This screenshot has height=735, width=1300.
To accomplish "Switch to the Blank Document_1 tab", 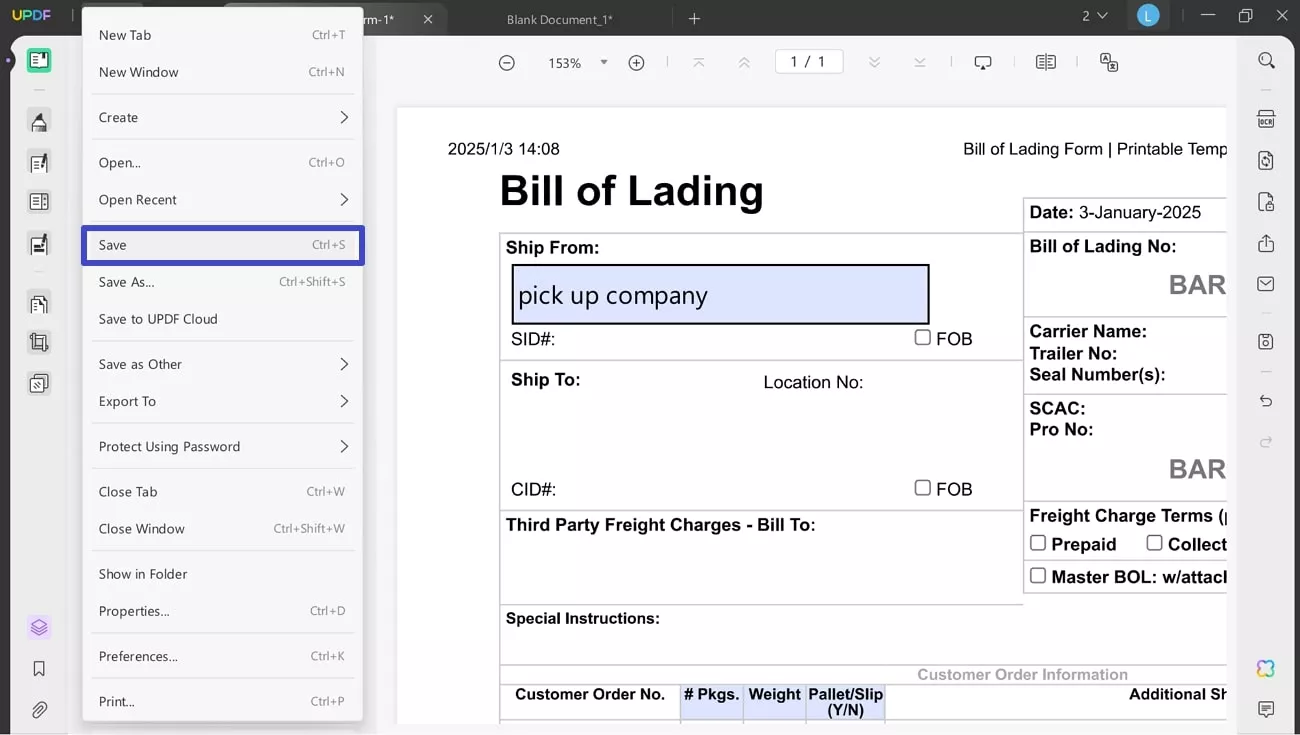I will point(559,19).
